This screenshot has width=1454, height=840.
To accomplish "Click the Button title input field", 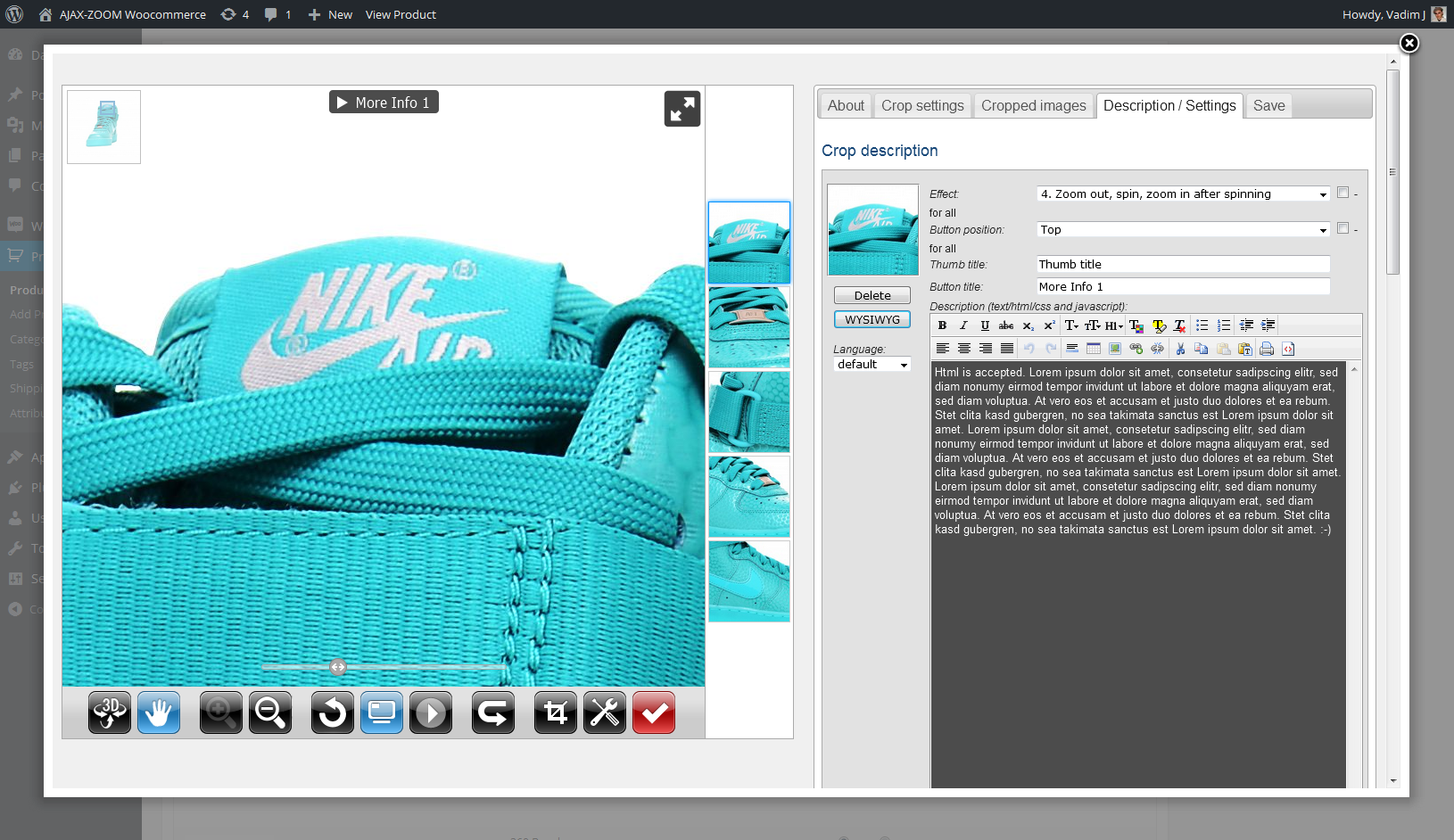I will point(1183,286).
